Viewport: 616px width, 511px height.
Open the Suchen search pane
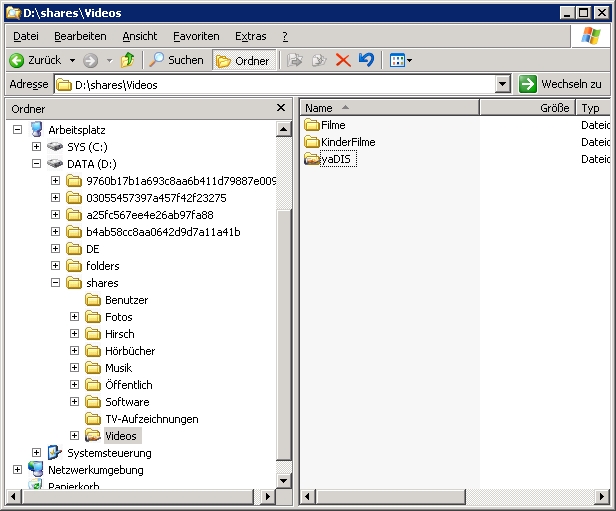pos(176,60)
